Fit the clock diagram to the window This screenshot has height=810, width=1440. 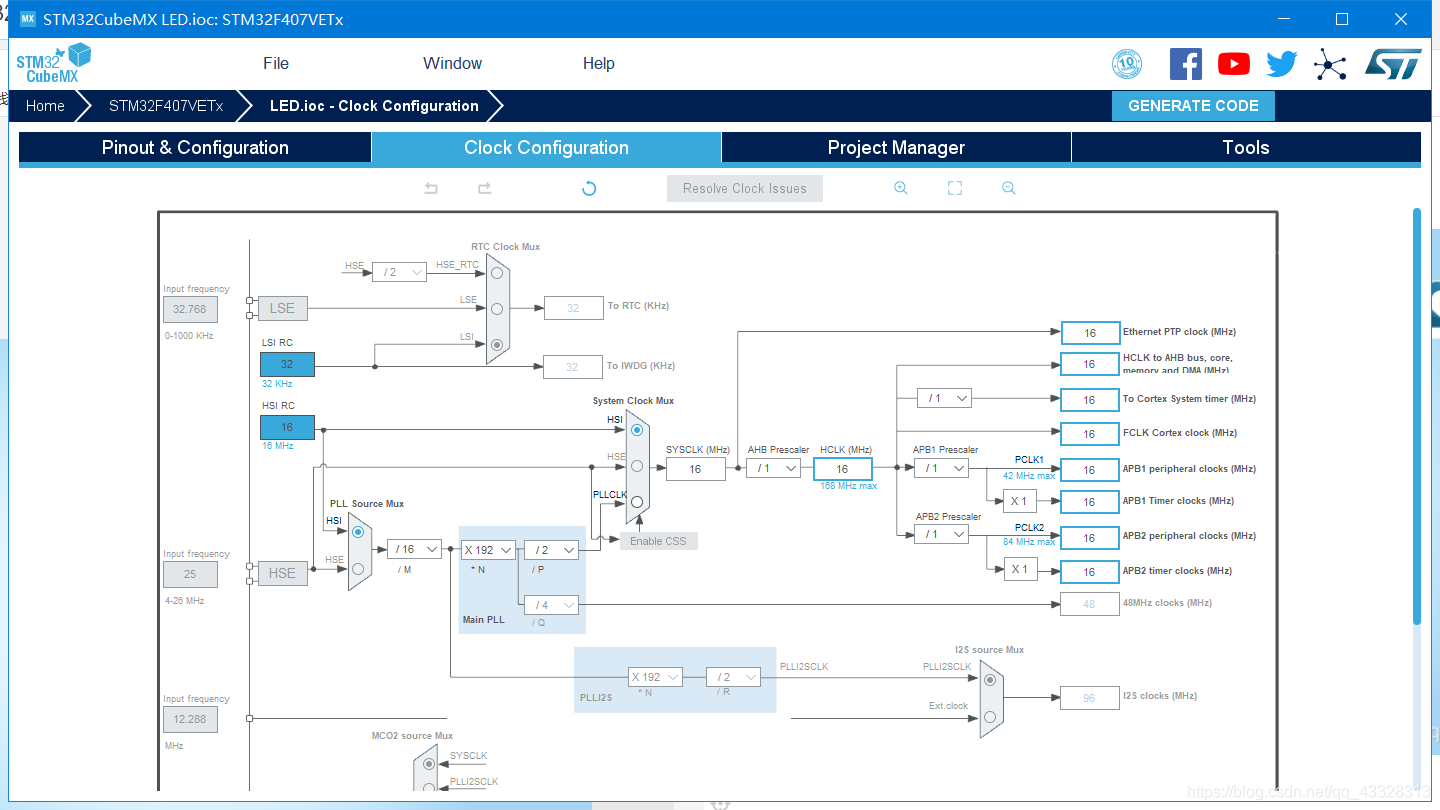[955, 188]
